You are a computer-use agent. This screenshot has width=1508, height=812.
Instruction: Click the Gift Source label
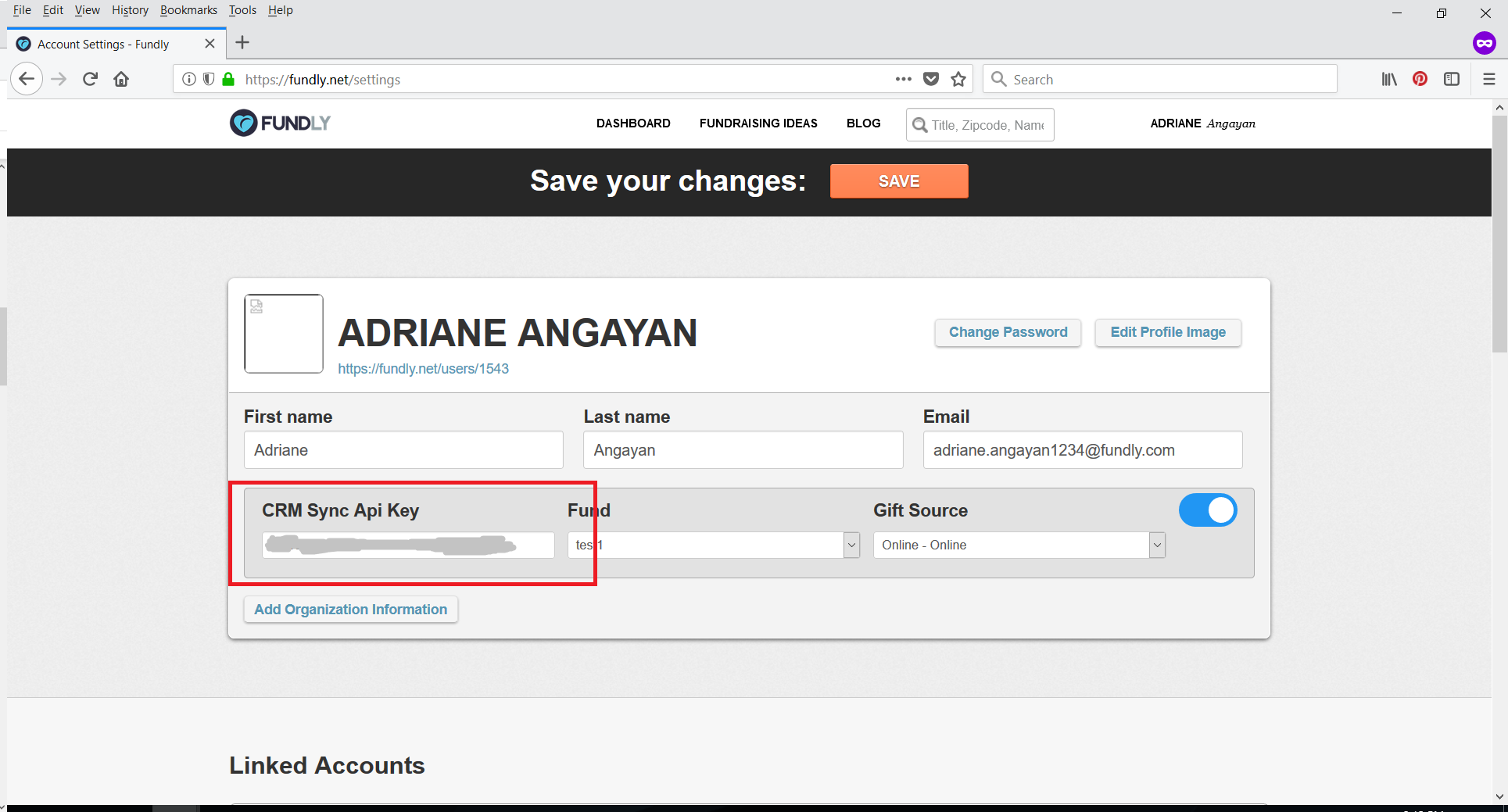[x=920, y=510]
